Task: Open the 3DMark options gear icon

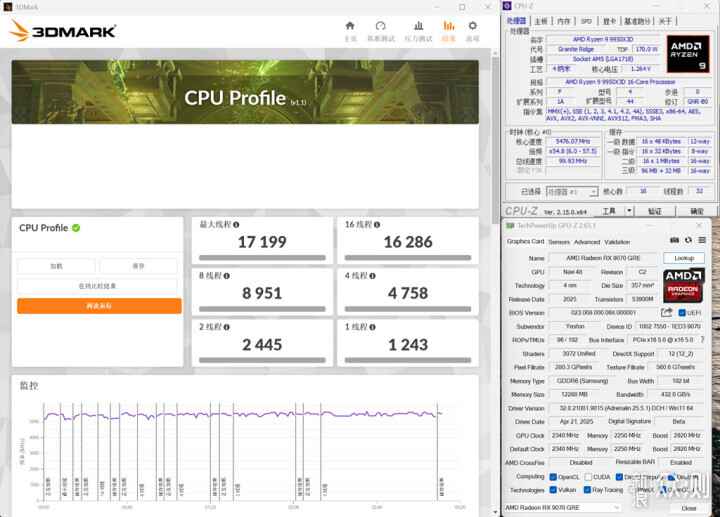Action: 472,26
